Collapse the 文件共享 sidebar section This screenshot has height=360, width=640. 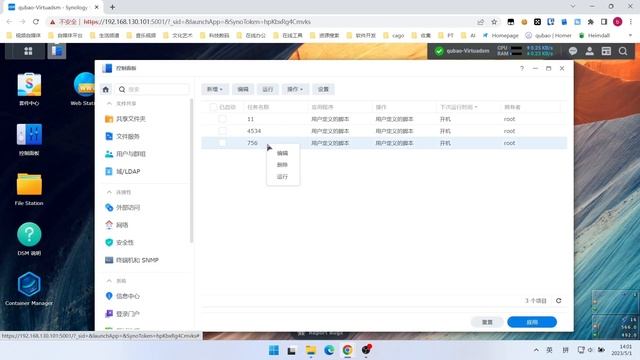tap(109, 103)
